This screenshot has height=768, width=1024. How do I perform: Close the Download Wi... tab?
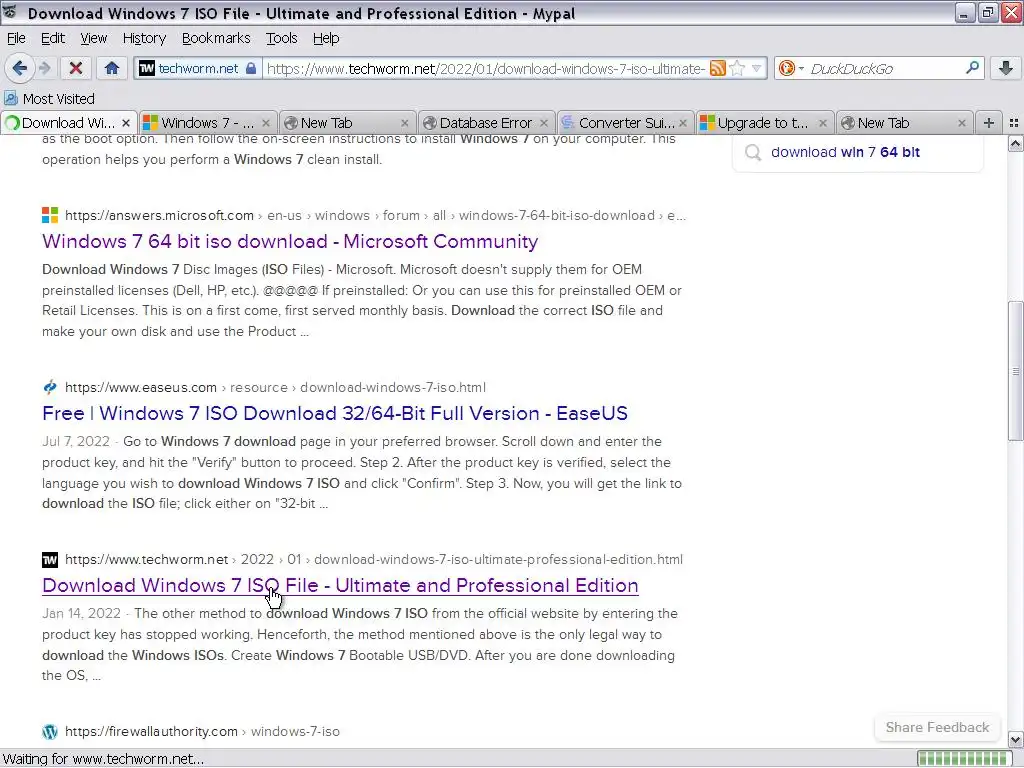[x=126, y=123]
